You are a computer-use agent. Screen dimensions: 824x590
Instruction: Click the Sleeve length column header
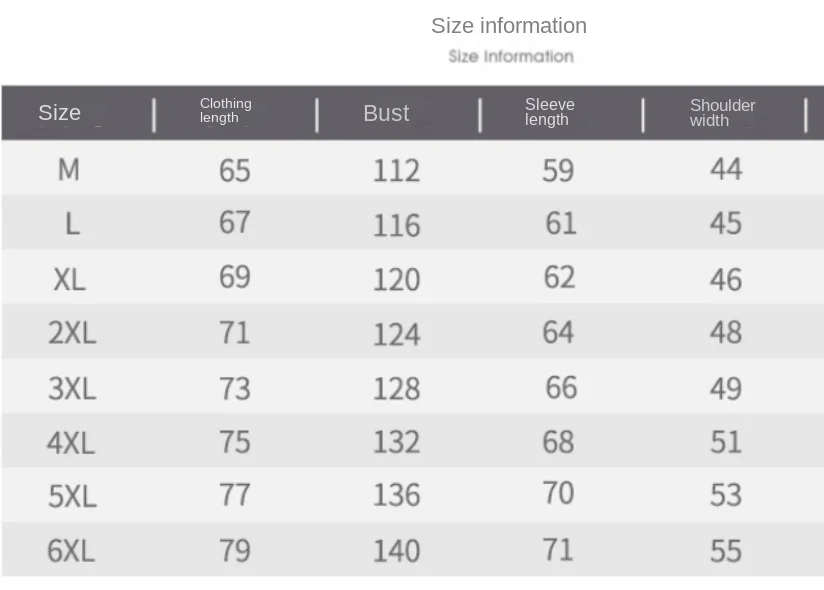click(x=550, y=112)
